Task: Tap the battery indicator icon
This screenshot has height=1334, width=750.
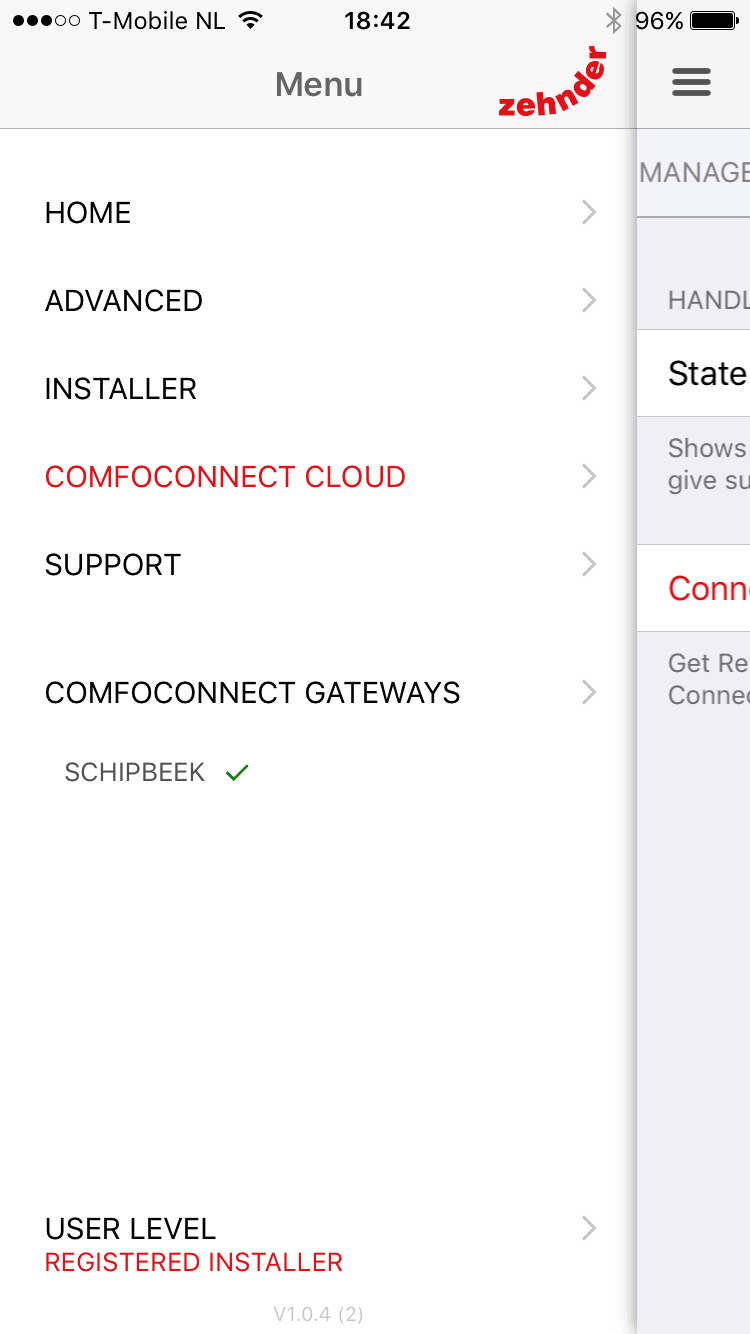Action: [713, 21]
